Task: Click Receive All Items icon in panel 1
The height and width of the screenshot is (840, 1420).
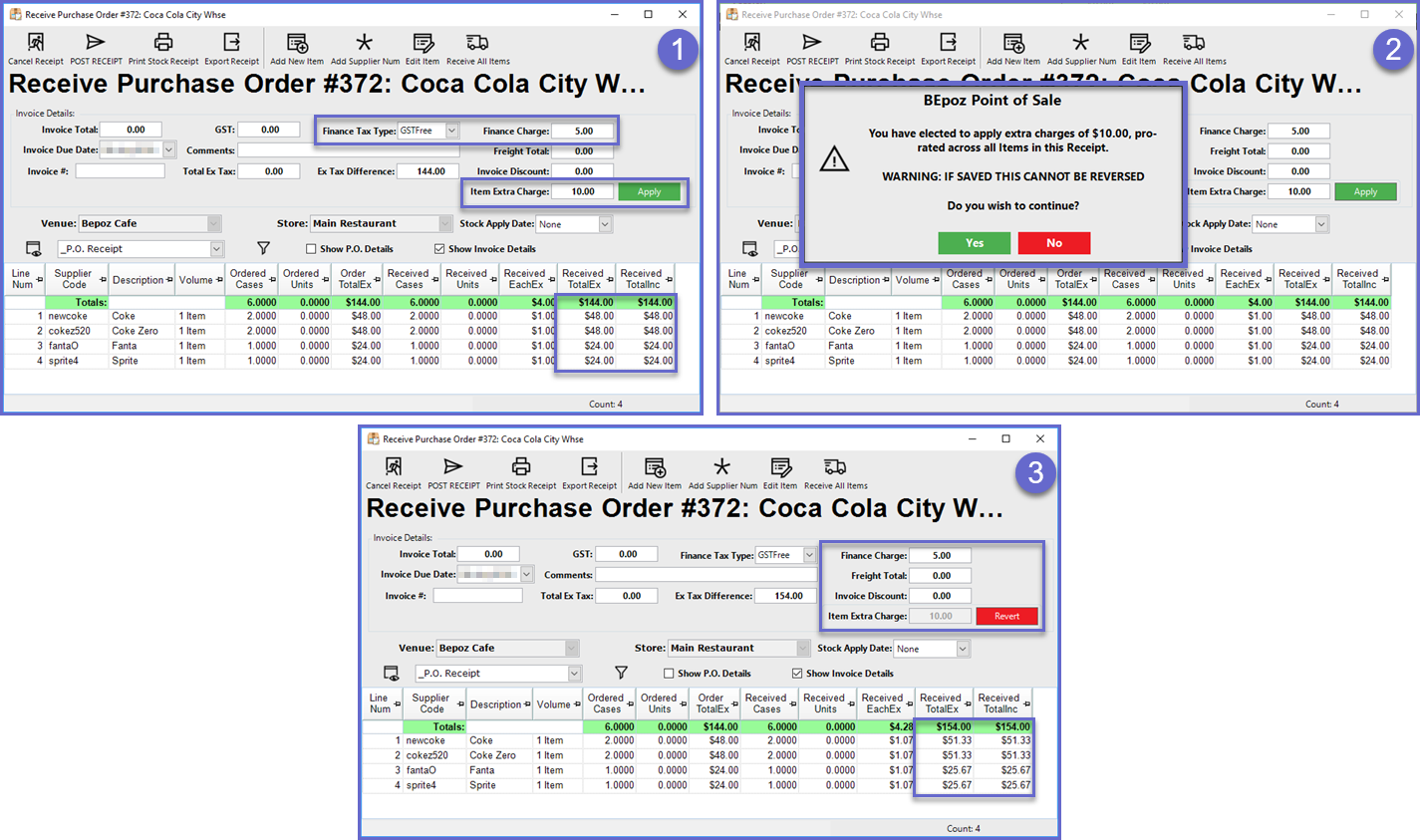Action: click(x=477, y=43)
